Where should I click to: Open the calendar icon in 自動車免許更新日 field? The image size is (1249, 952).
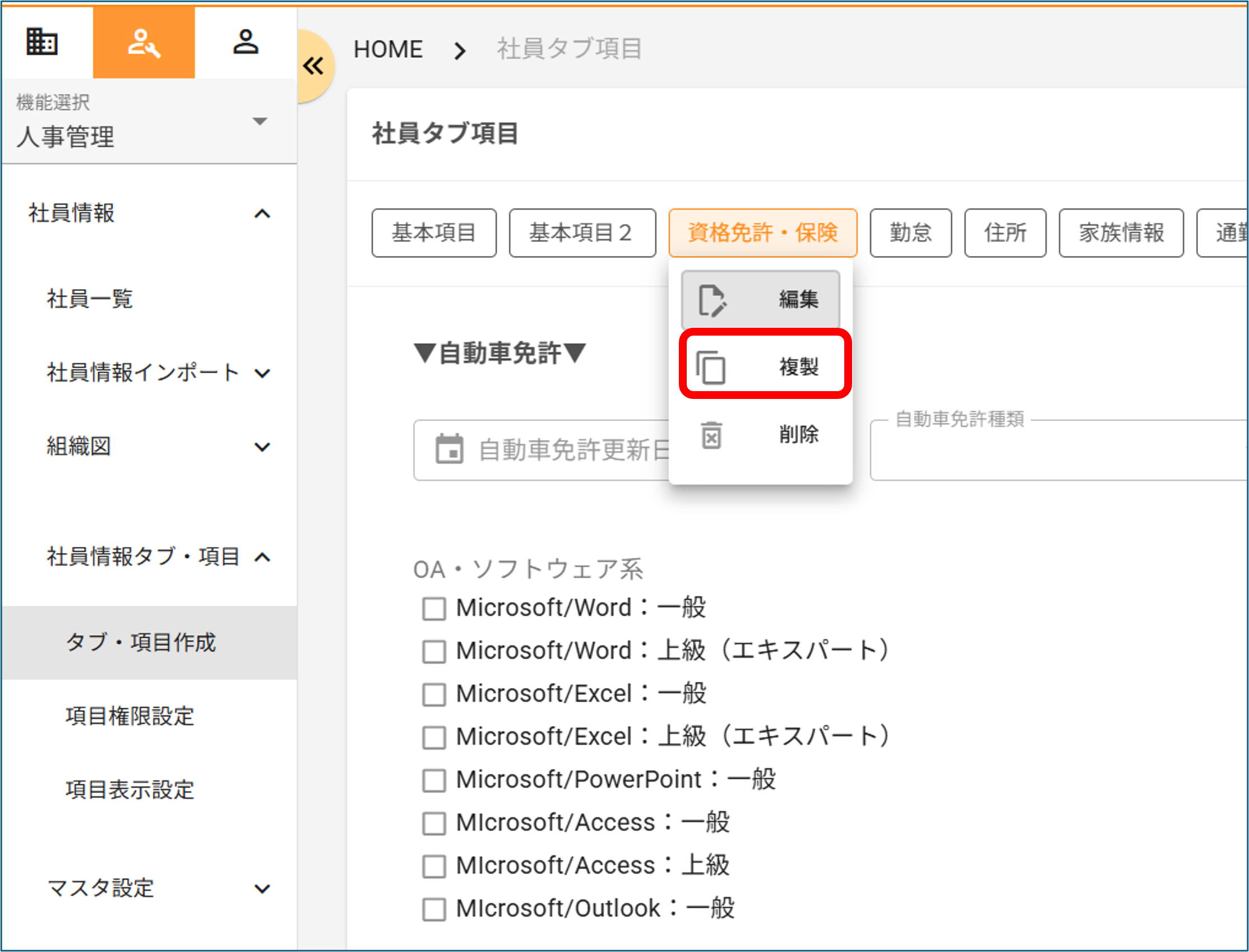[x=450, y=450]
